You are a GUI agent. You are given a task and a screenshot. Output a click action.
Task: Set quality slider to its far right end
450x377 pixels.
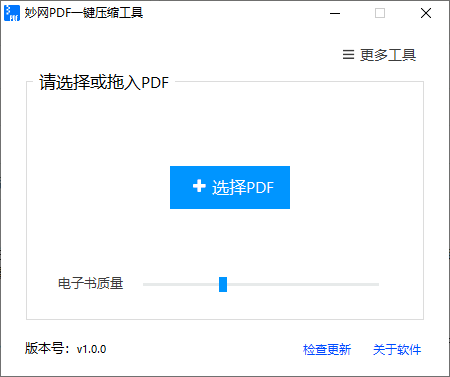[x=377, y=284]
